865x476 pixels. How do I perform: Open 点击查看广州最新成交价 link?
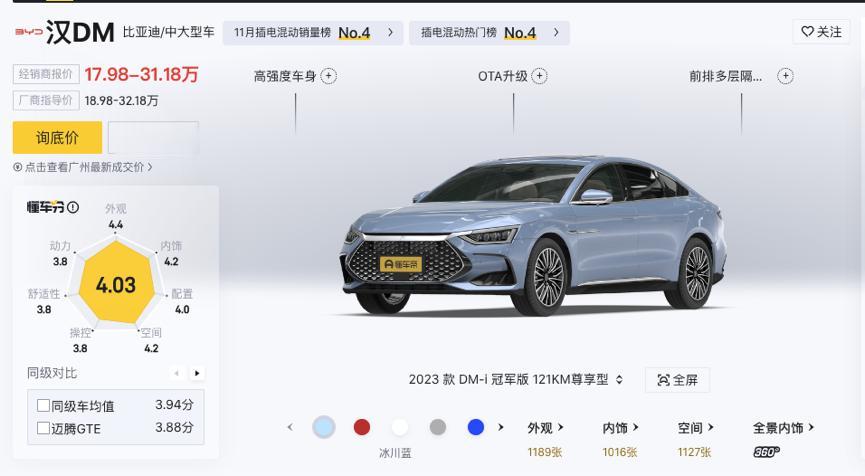point(83,167)
